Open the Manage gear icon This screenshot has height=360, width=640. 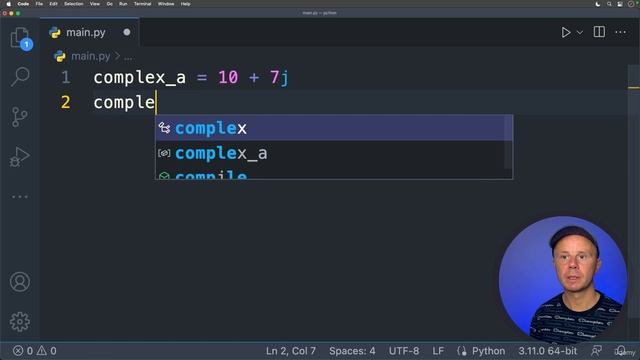(20, 322)
